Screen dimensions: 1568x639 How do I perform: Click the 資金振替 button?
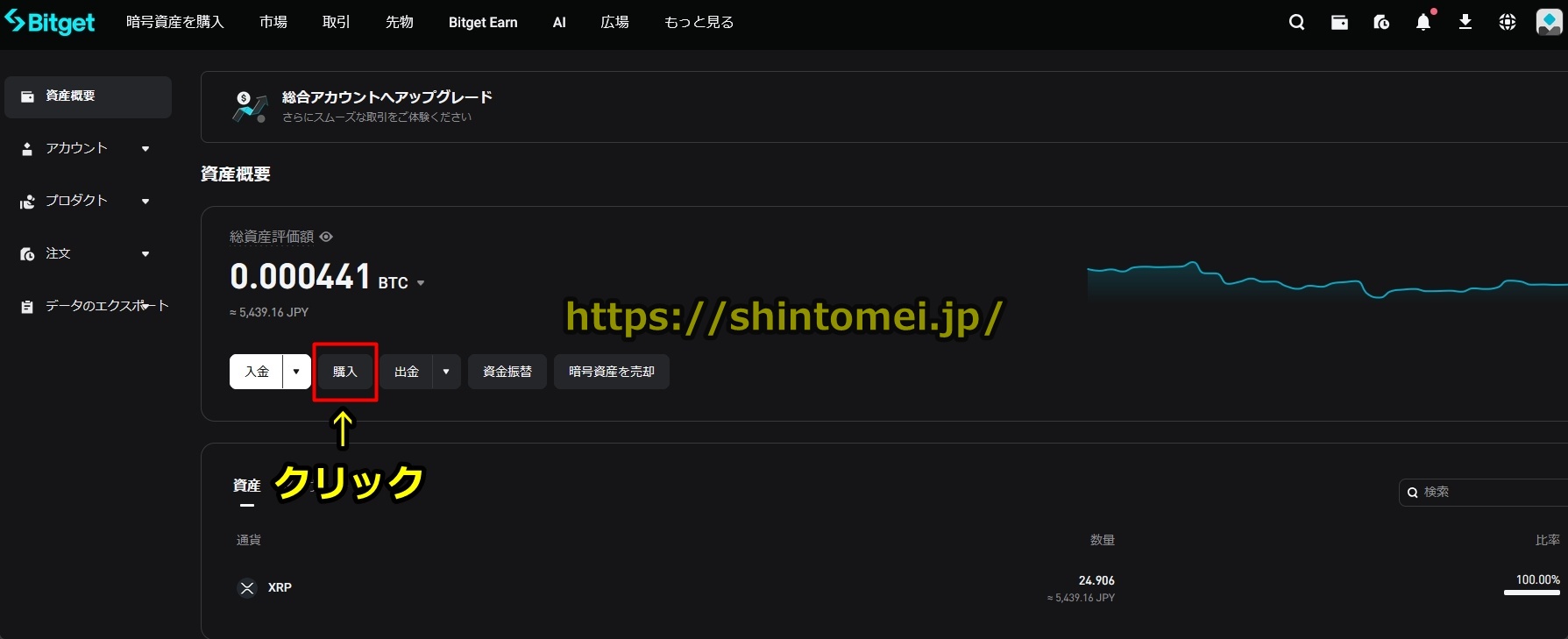coord(507,372)
